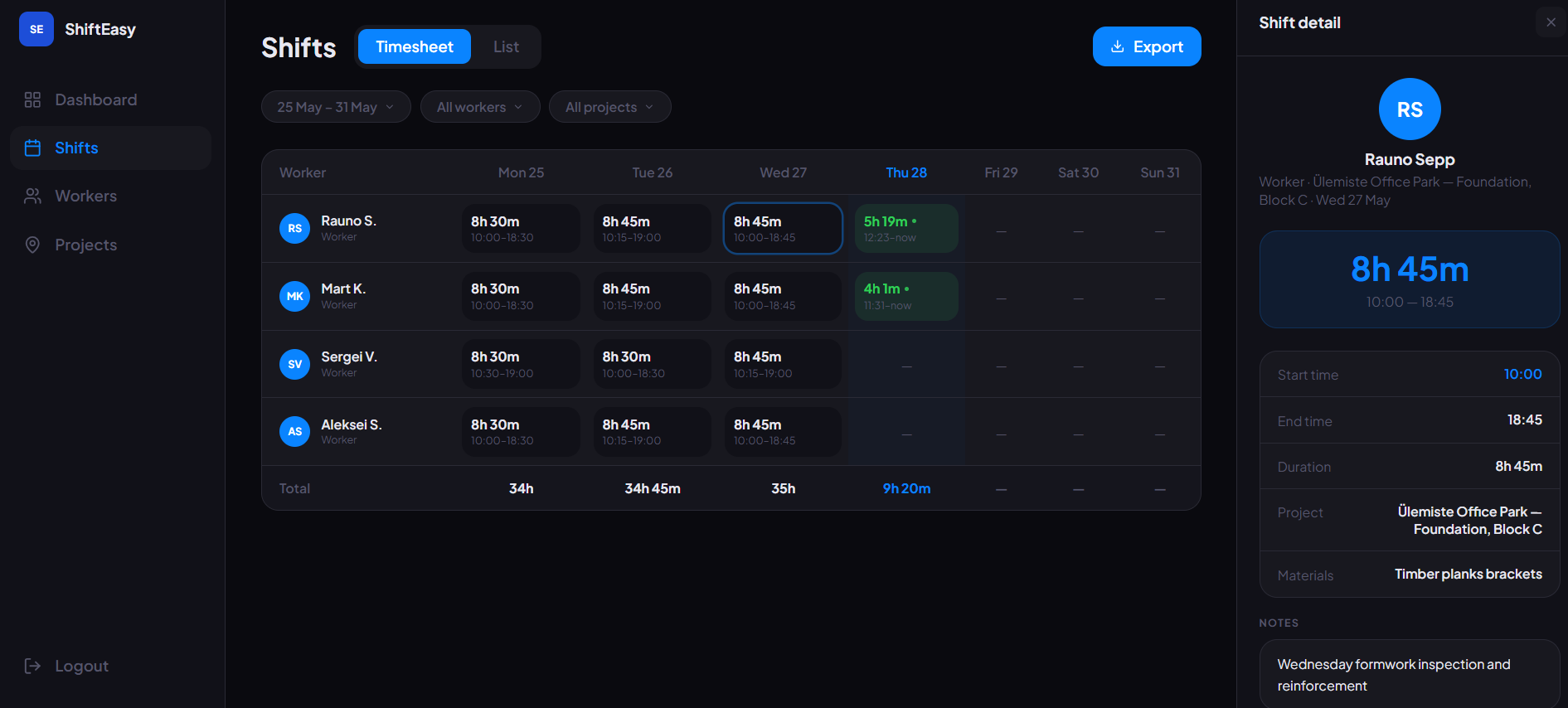Click the Fri 29 column header
Viewport: 1568px width, 708px height.
click(x=1001, y=172)
